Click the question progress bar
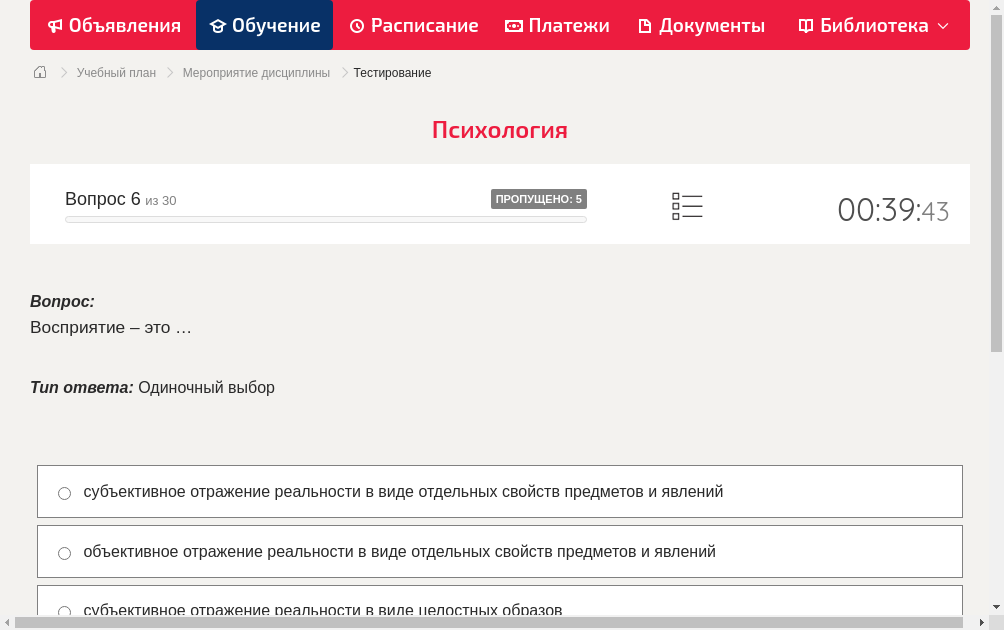This screenshot has height=630, width=1004. point(325,219)
